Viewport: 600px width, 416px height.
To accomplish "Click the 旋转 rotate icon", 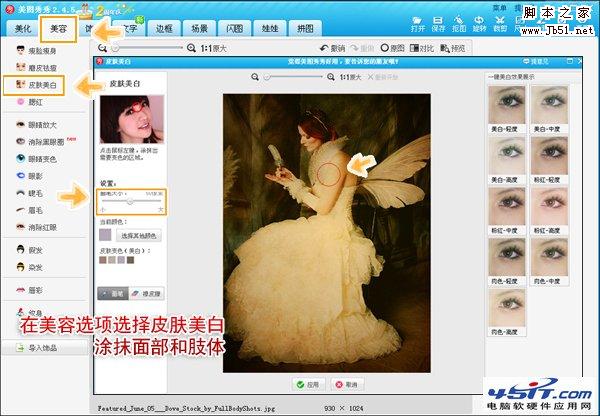I will 479,24.
